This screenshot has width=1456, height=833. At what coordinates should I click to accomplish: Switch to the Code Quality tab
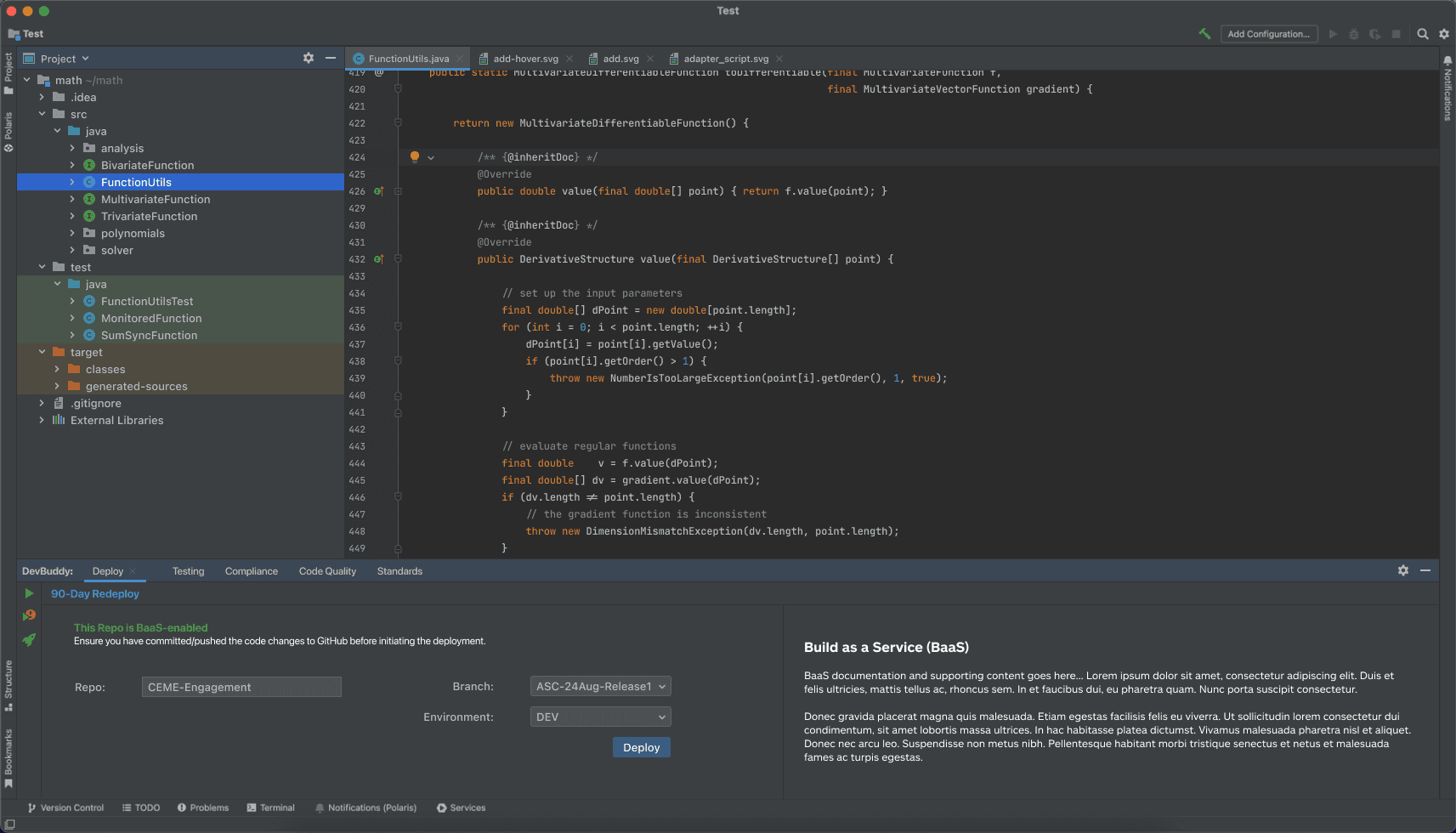(327, 571)
